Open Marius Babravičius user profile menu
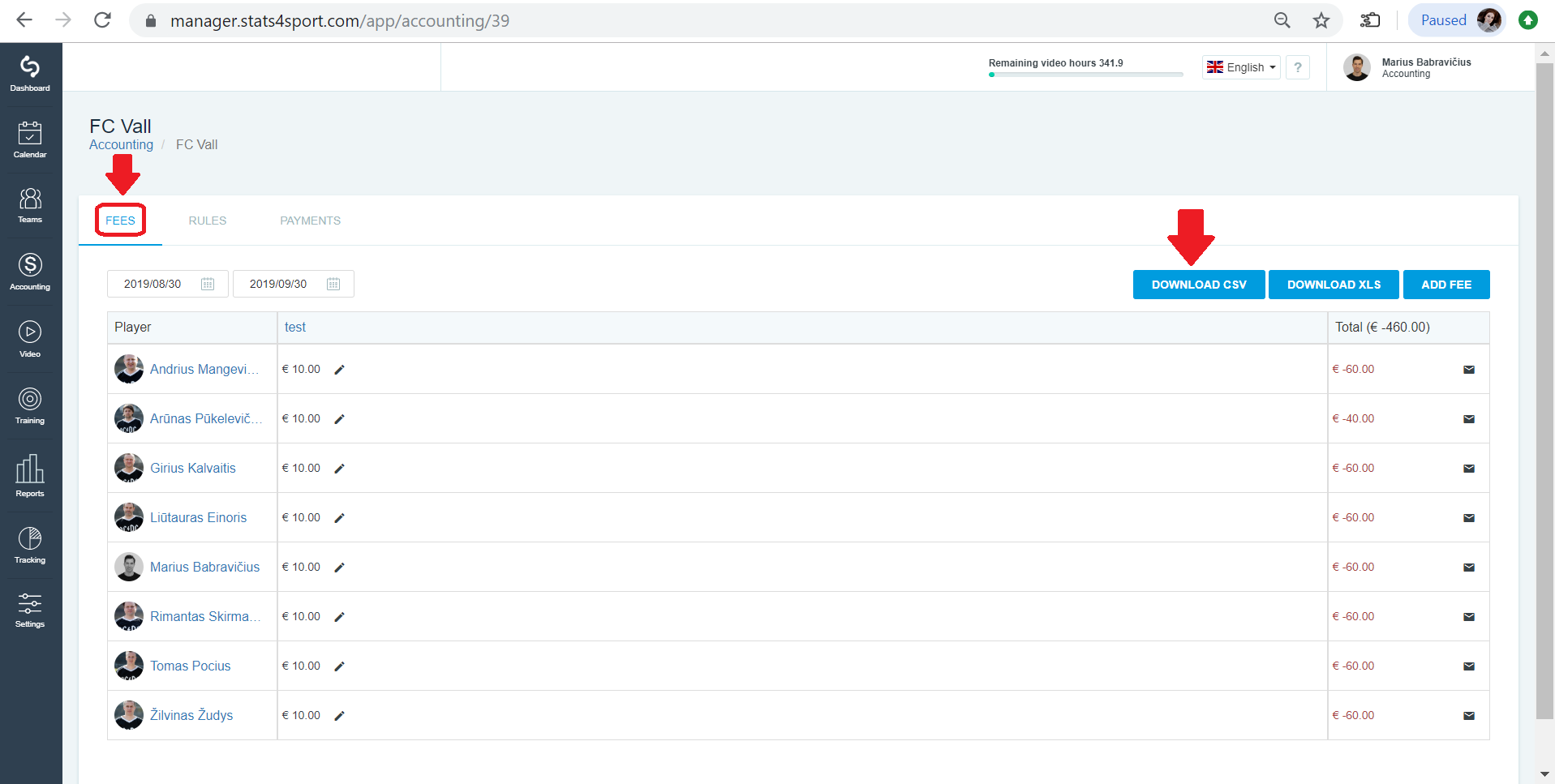 coord(1407,67)
